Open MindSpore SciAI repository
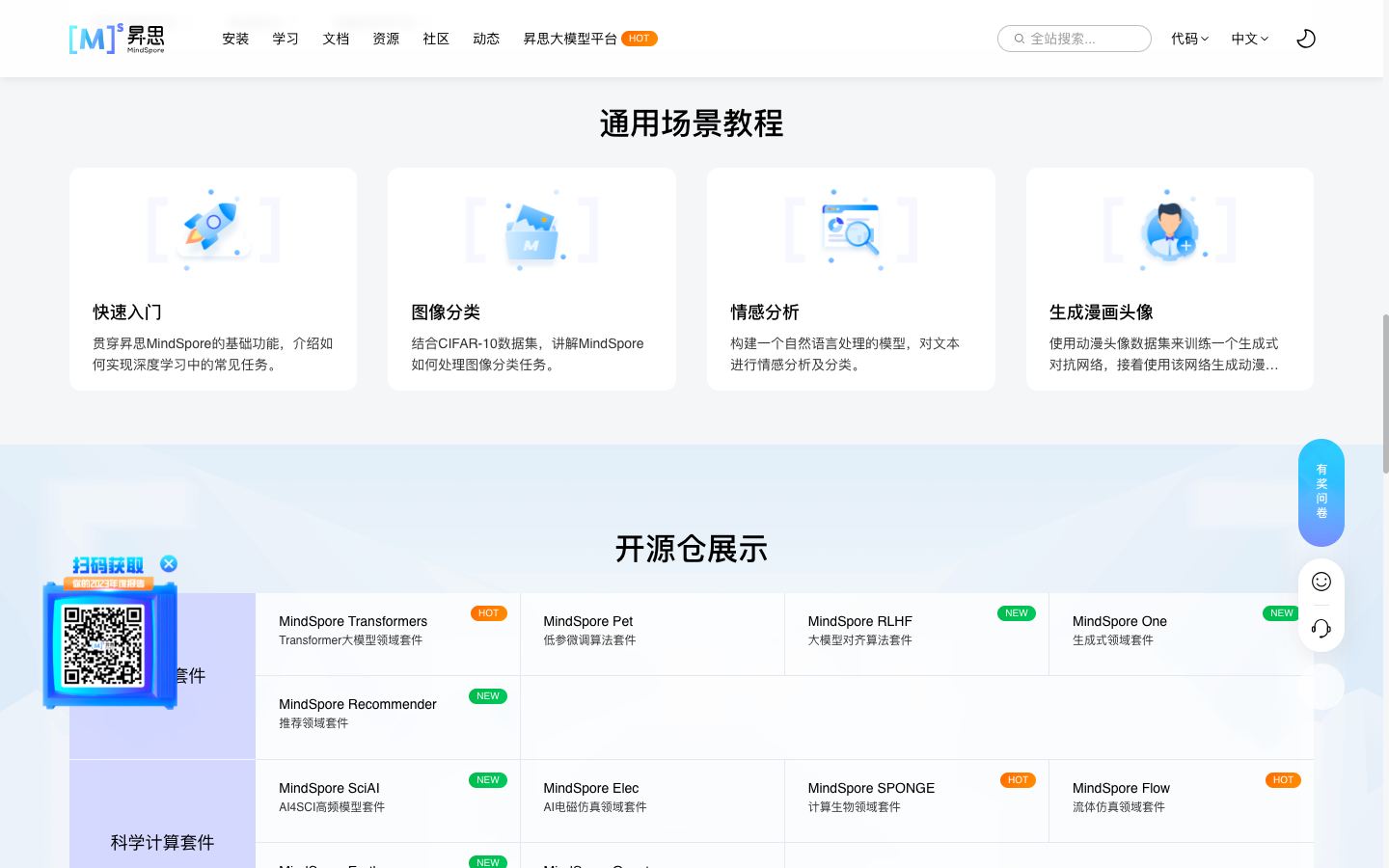Screen dimensions: 1389x868 (x=329, y=788)
